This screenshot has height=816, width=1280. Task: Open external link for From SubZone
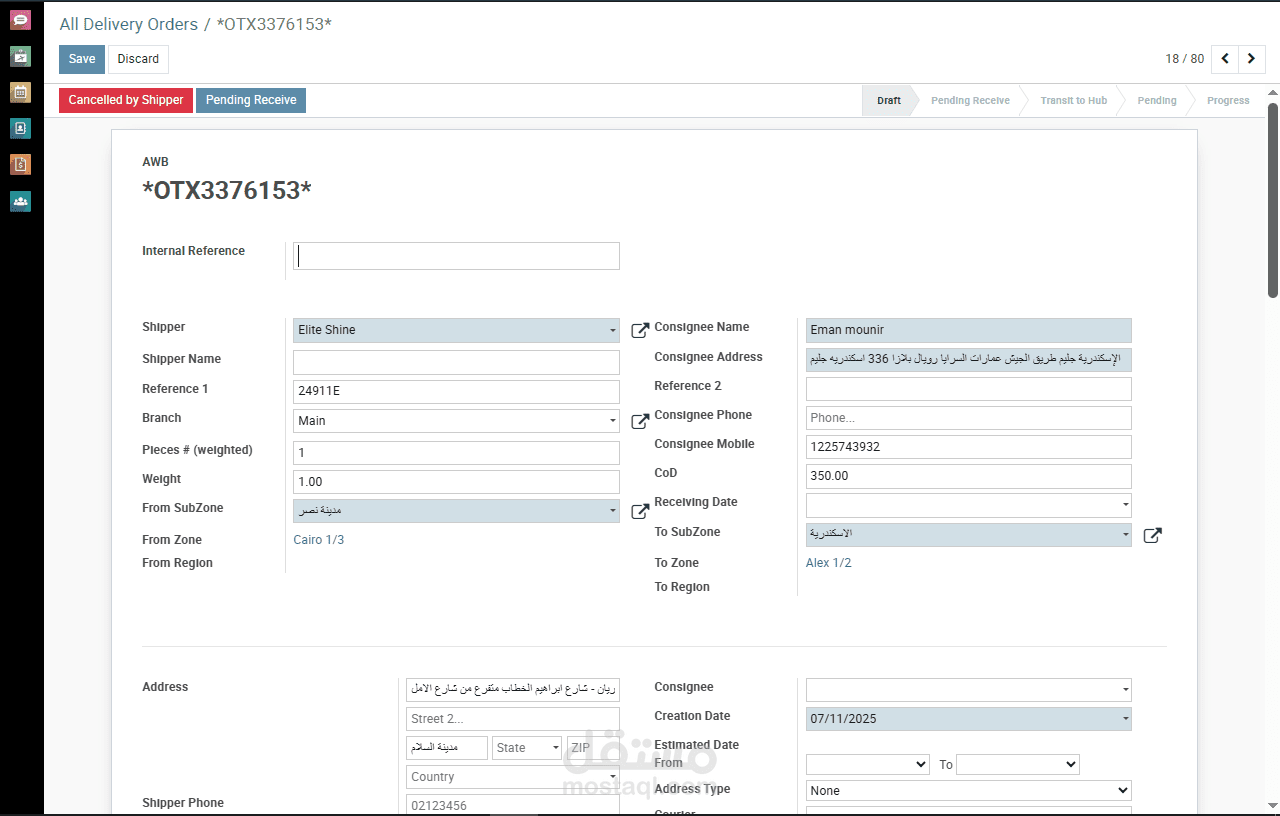pos(640,512)
